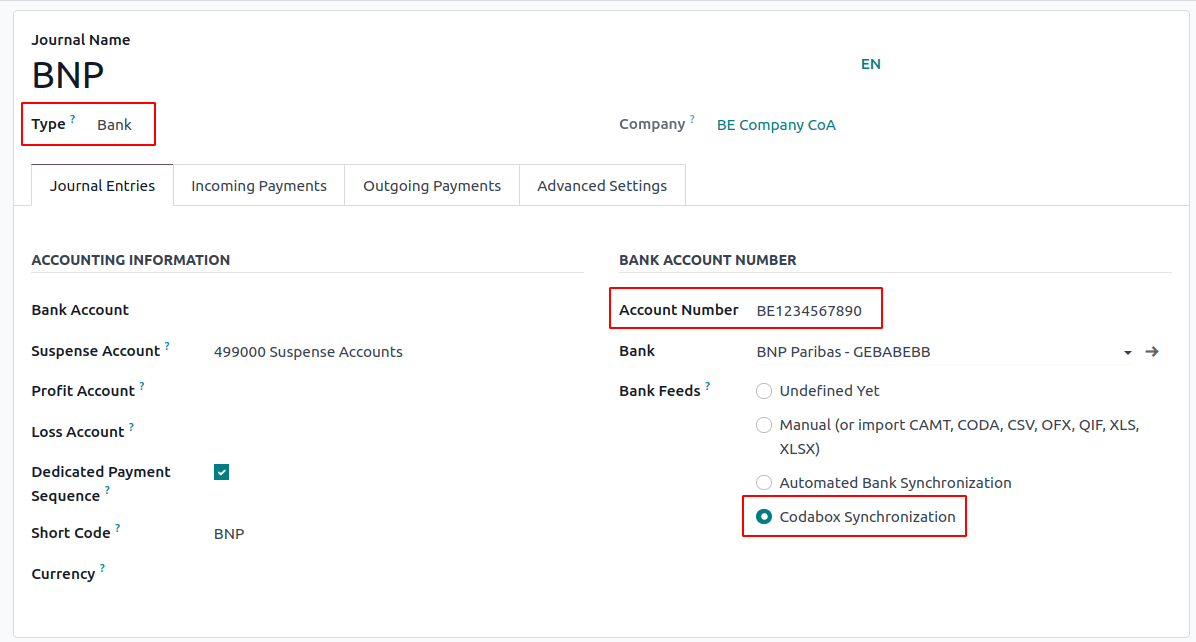
Task: Expand the Bank dropdown arrow
Action: click(1128, 353)
